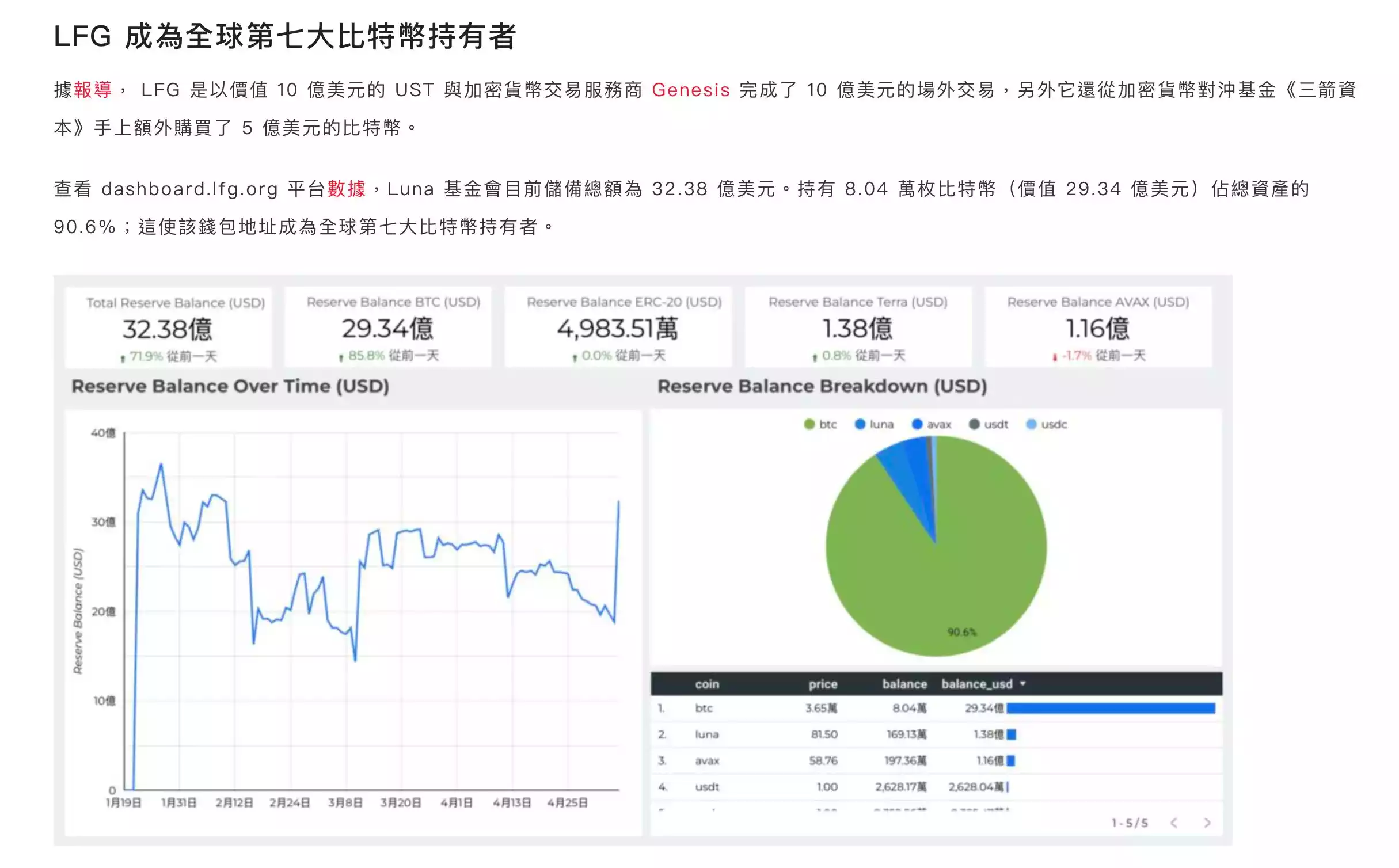1399x868 pixels.
Task: Select the btc table row
Action: pyautogui.click(x=936, y=709)
